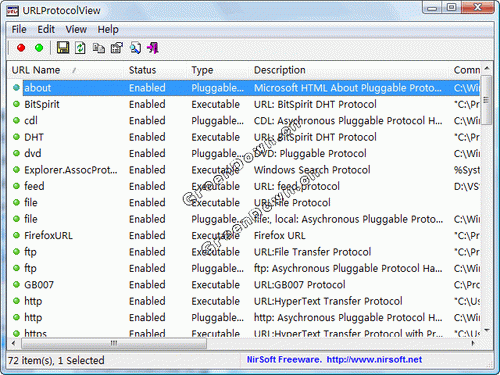Screen dimensions: 500x375
Task: Open the Edit menu
Action: 46,29
